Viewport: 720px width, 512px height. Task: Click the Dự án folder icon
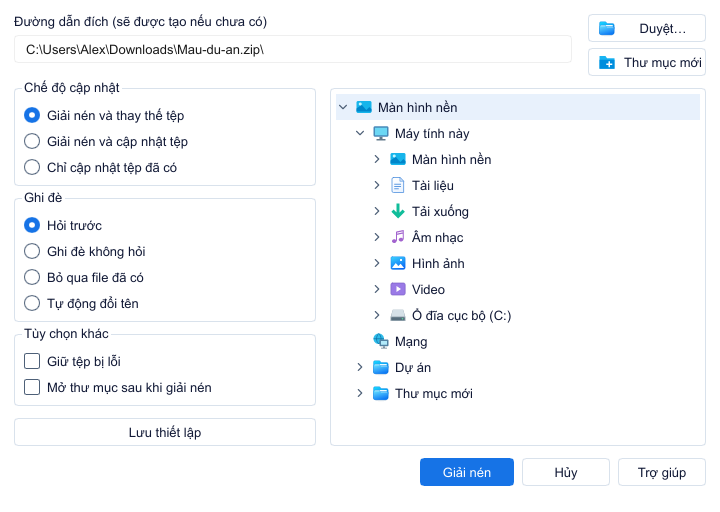[x=381, y=367]
